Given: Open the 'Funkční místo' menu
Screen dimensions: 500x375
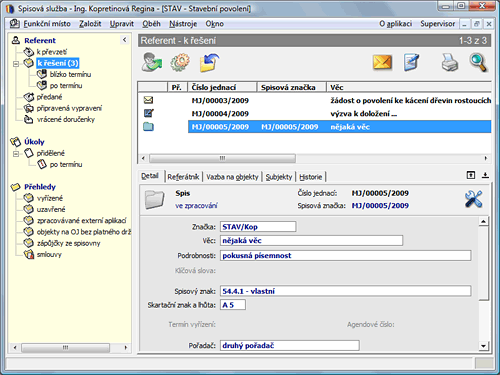Looking at the screenshot, I should point(47,24).
